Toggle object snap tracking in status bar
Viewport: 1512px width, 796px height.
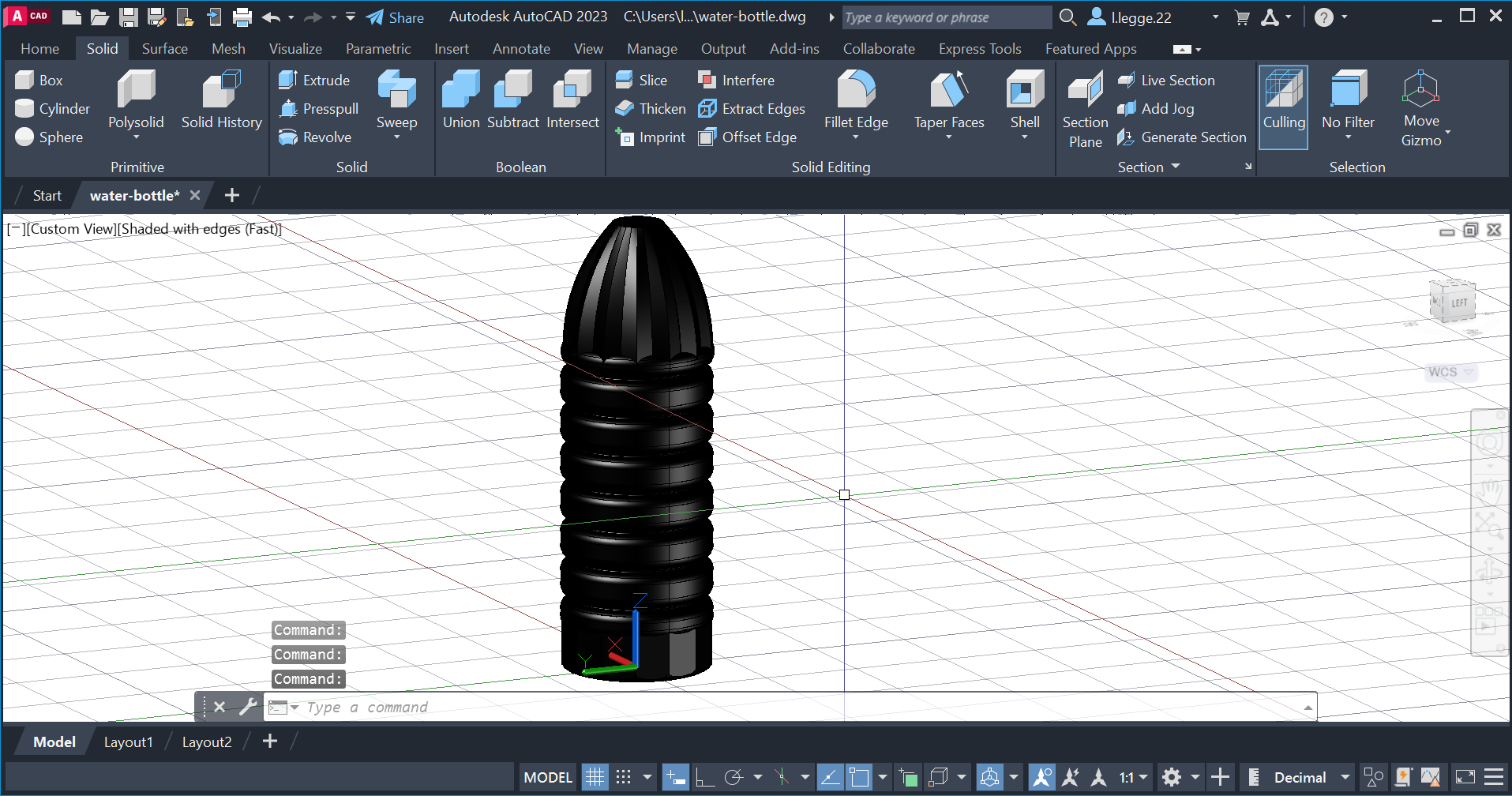(830, 777)
